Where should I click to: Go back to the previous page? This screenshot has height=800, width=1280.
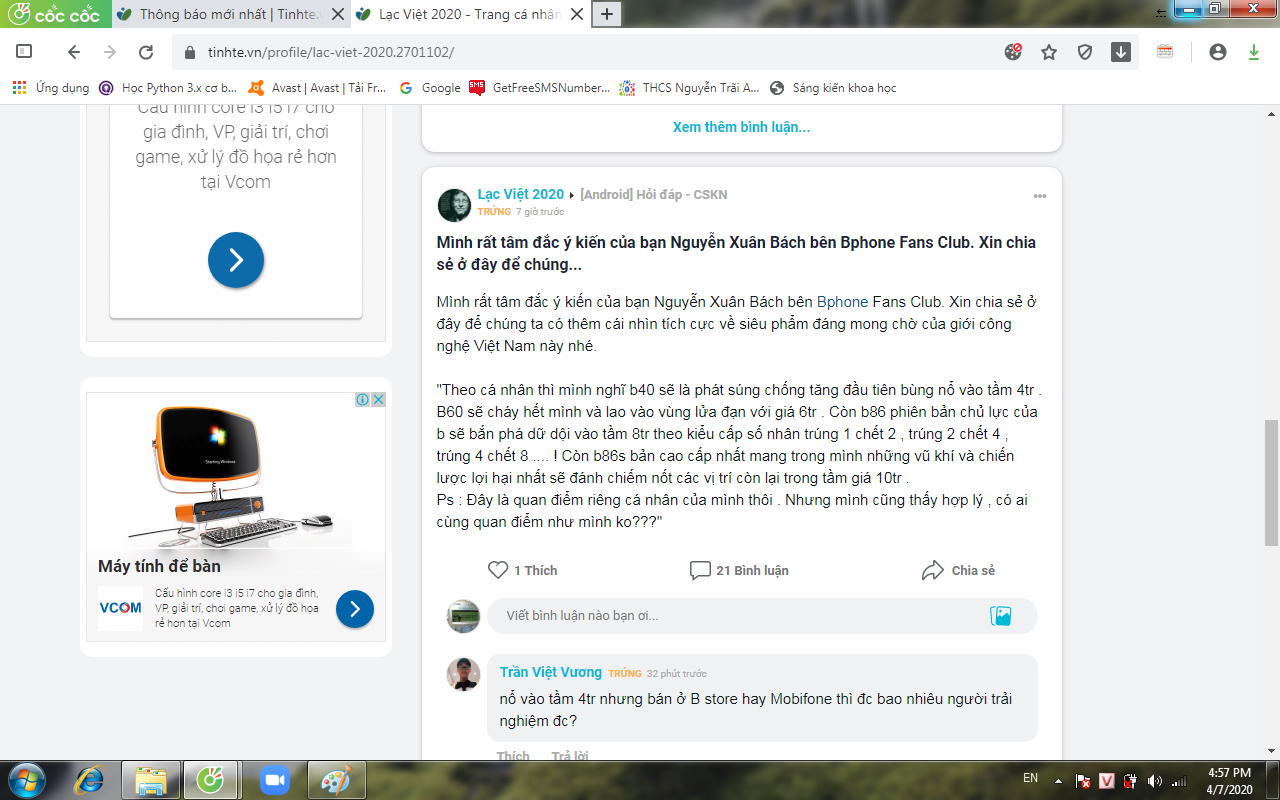(x=74, y=52)
